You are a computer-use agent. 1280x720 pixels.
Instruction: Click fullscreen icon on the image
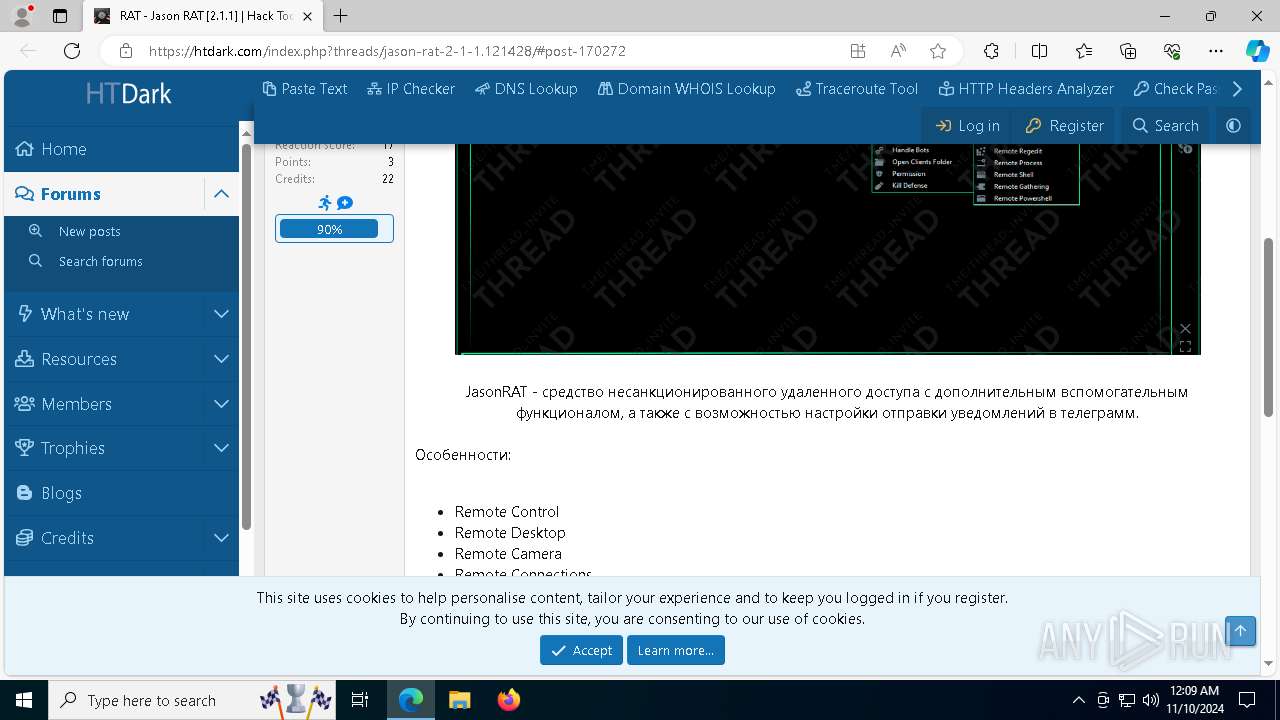point(1185,347)
